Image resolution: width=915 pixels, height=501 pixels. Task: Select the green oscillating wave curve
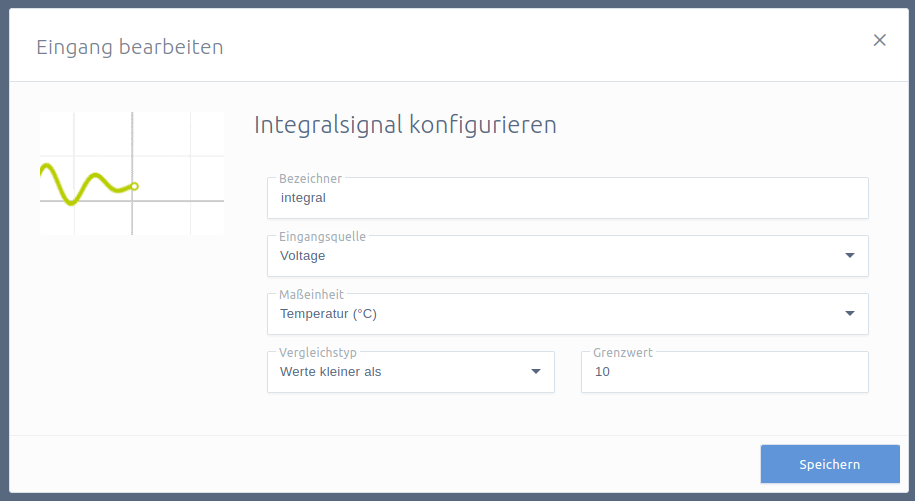(88, 184)
